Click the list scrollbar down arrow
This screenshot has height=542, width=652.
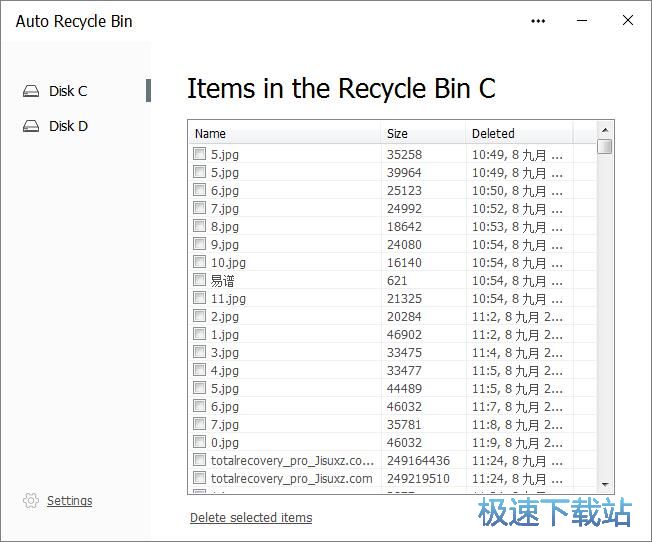(x=605, y=485)
